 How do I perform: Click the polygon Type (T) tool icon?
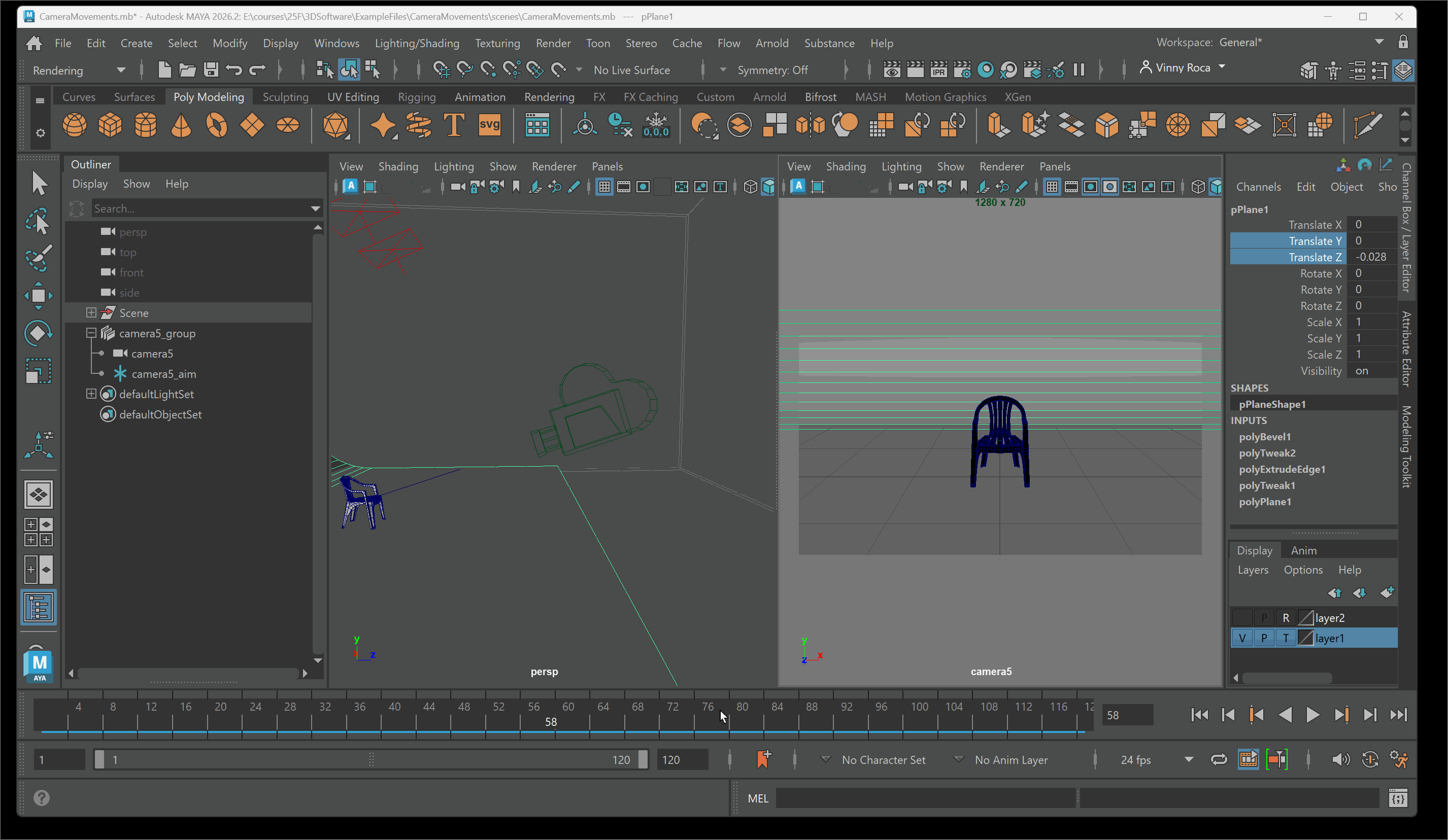pyautogui.click(x=453, y=125)
